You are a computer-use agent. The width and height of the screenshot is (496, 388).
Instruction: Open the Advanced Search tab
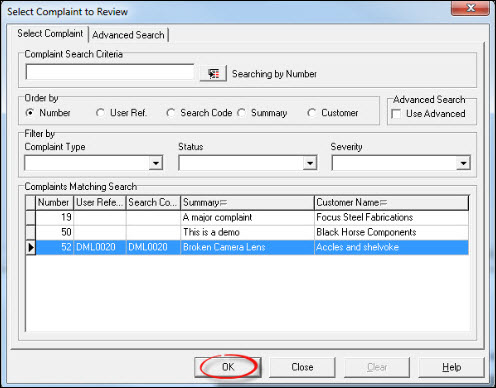[128, 35]
